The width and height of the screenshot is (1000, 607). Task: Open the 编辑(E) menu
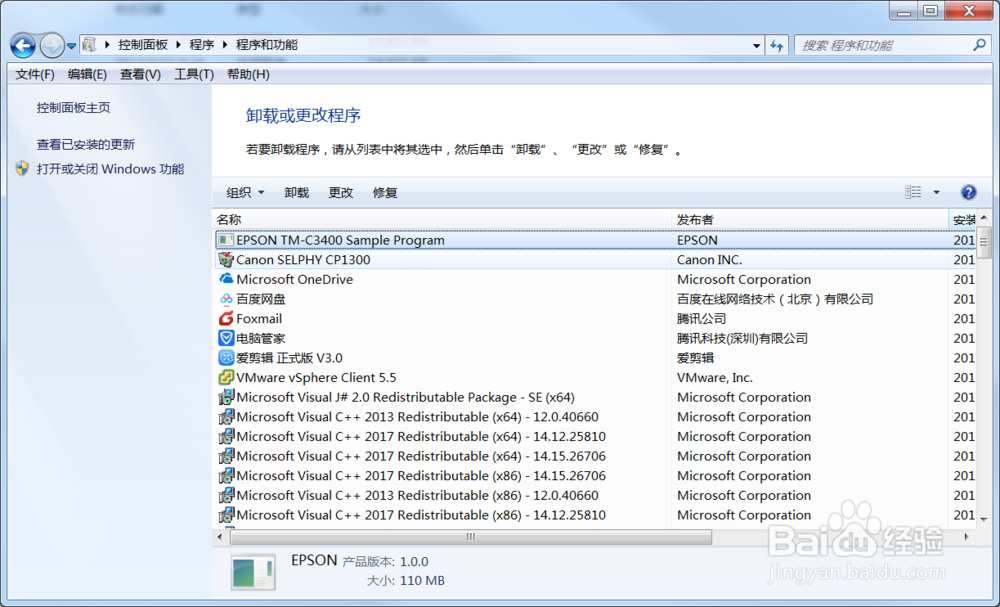click(x=87, y=75)
